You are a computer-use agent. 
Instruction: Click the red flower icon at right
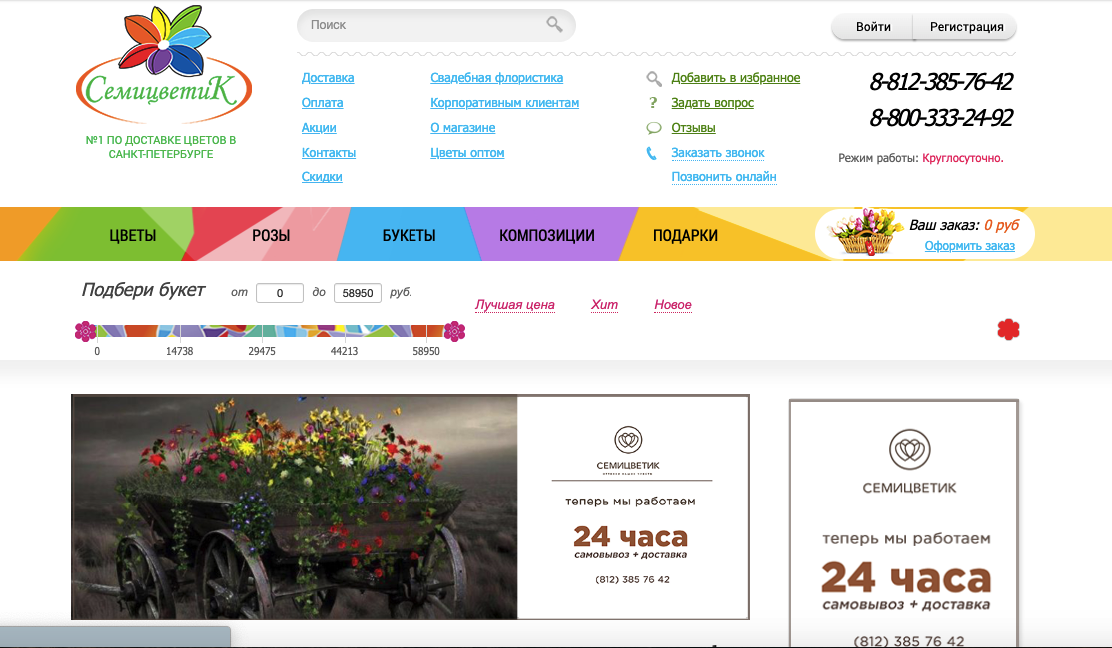click(x=1008, y=329)
